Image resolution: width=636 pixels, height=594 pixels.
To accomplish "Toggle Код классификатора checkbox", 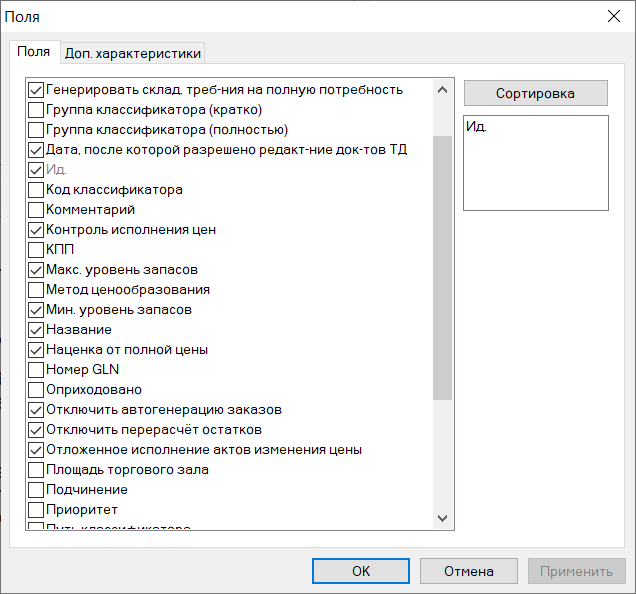I will [36, 189].
